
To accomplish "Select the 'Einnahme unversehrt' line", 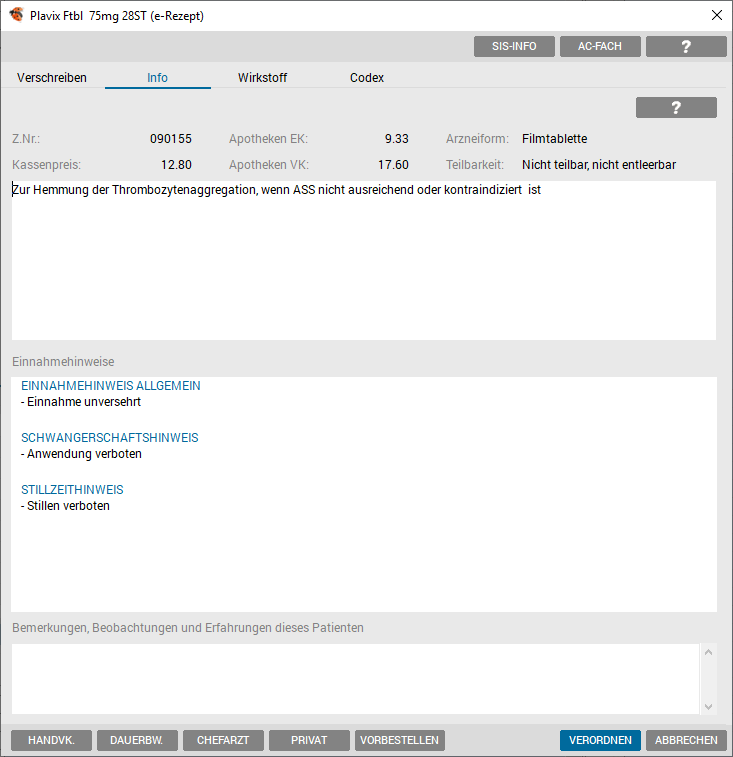I will tap(81, 402).
